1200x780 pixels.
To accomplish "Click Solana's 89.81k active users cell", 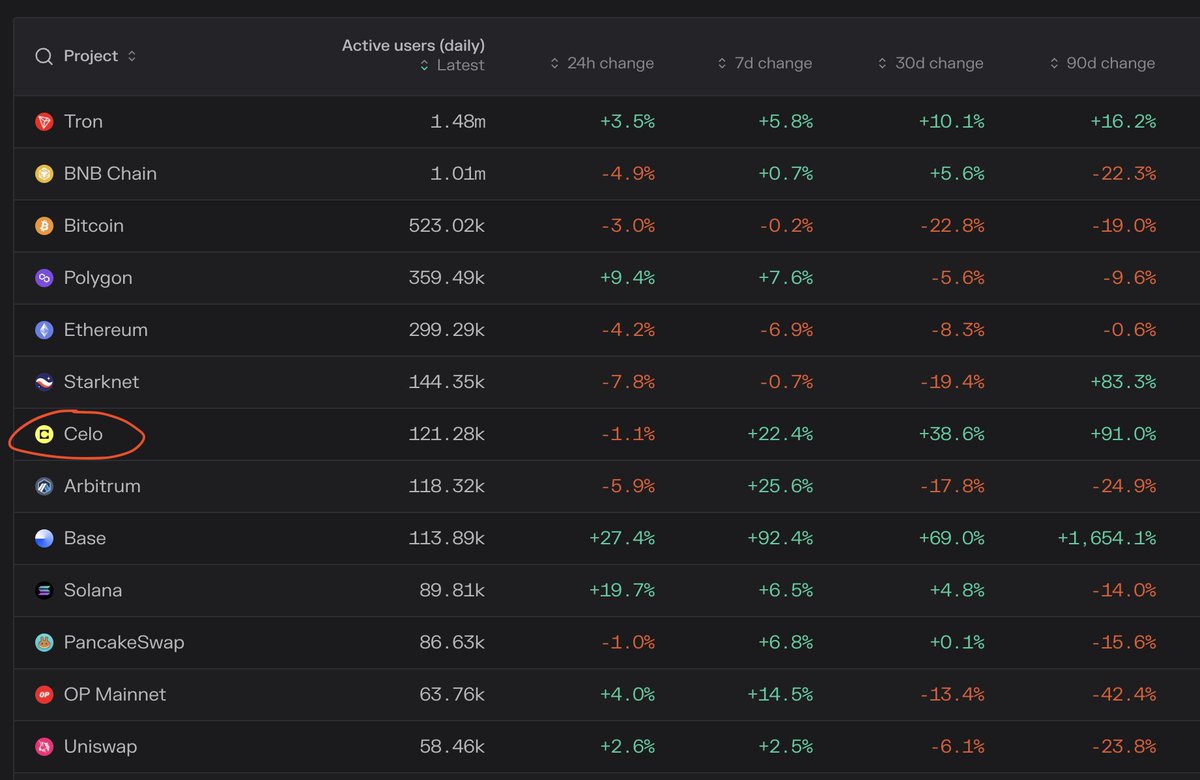I will pyautogui.click(x=453, y=590).
